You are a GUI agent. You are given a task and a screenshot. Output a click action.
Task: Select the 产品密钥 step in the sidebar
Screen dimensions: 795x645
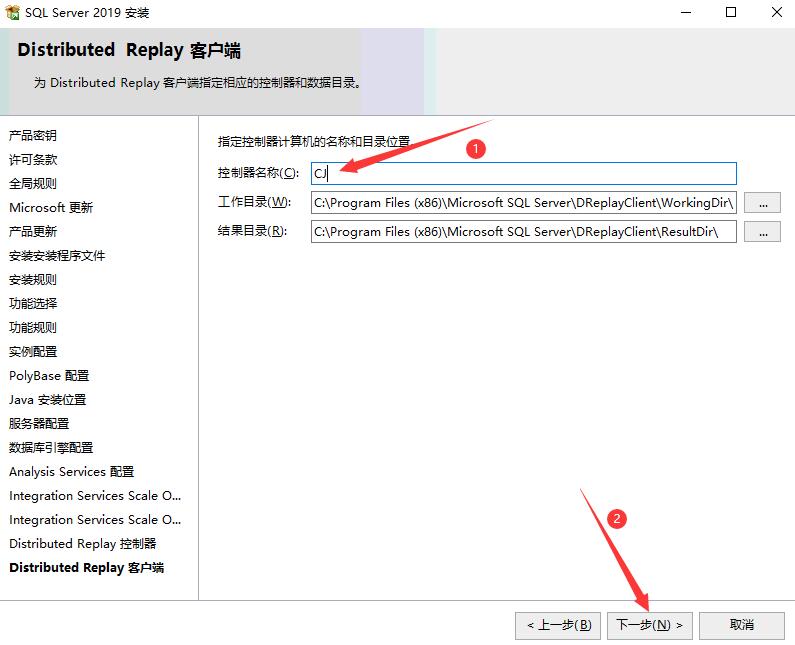(x=33, y=135)
